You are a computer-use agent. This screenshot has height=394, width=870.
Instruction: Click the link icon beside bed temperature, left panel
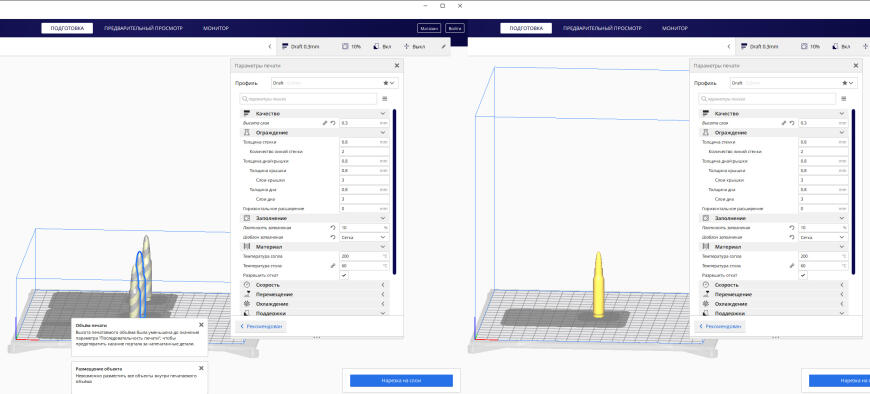point(333,266)
